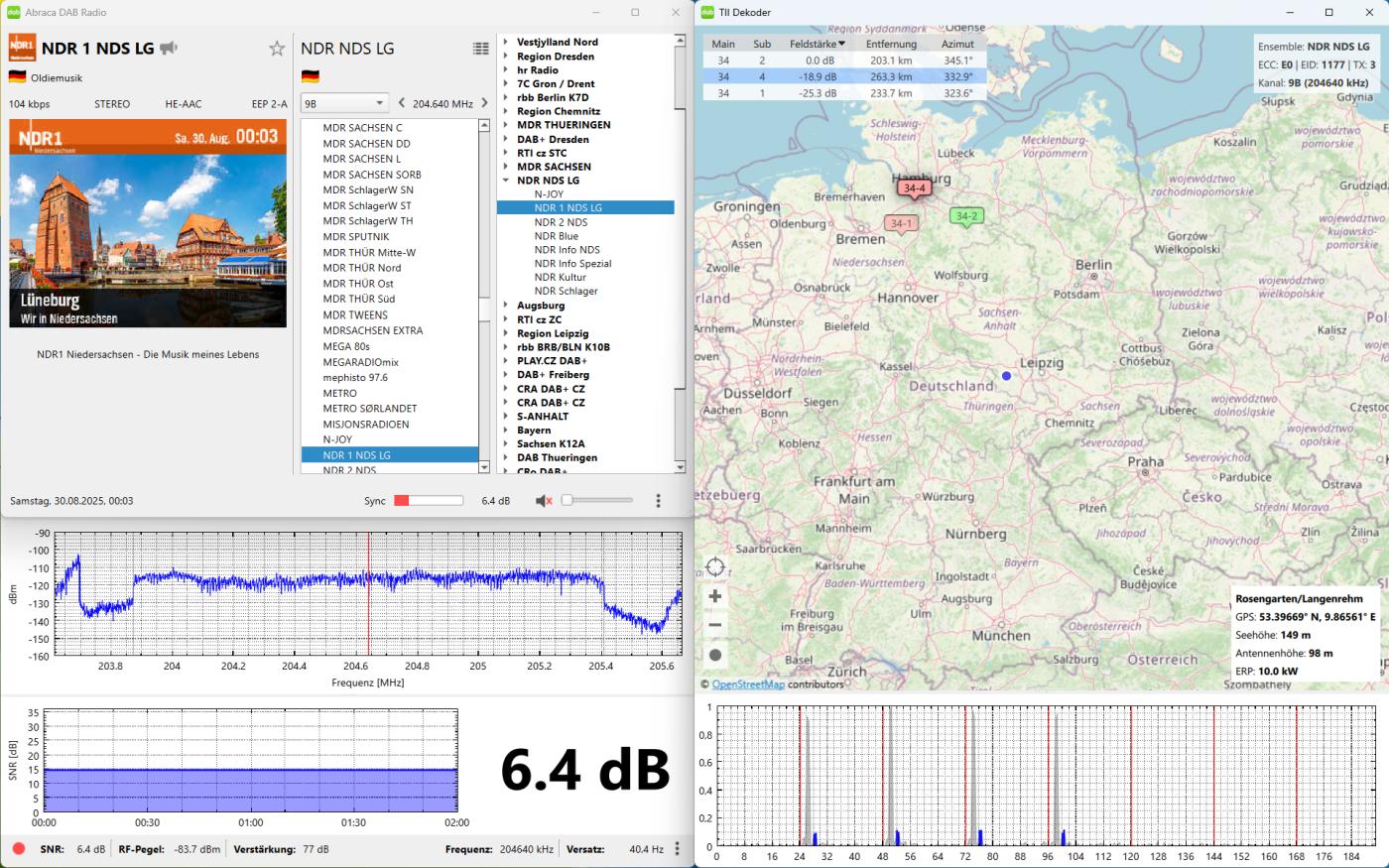
Task: Select the TII row showing 263.3 km
Action: click(x=845, y=76)
